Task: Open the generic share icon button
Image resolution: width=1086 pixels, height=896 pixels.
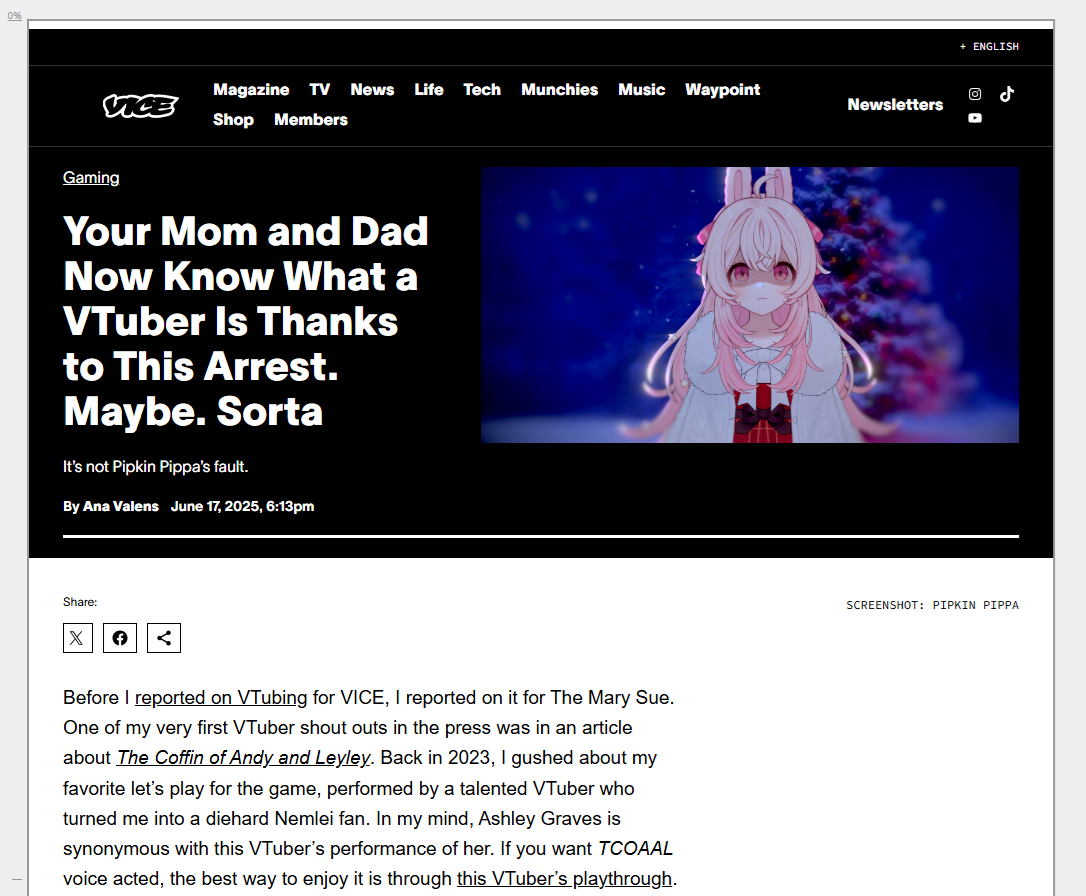Action: click(x=164, y=638)
